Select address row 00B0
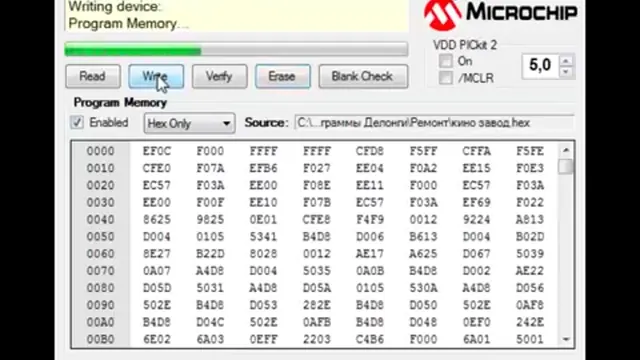 pyautogui.click(x=100, y=340)
